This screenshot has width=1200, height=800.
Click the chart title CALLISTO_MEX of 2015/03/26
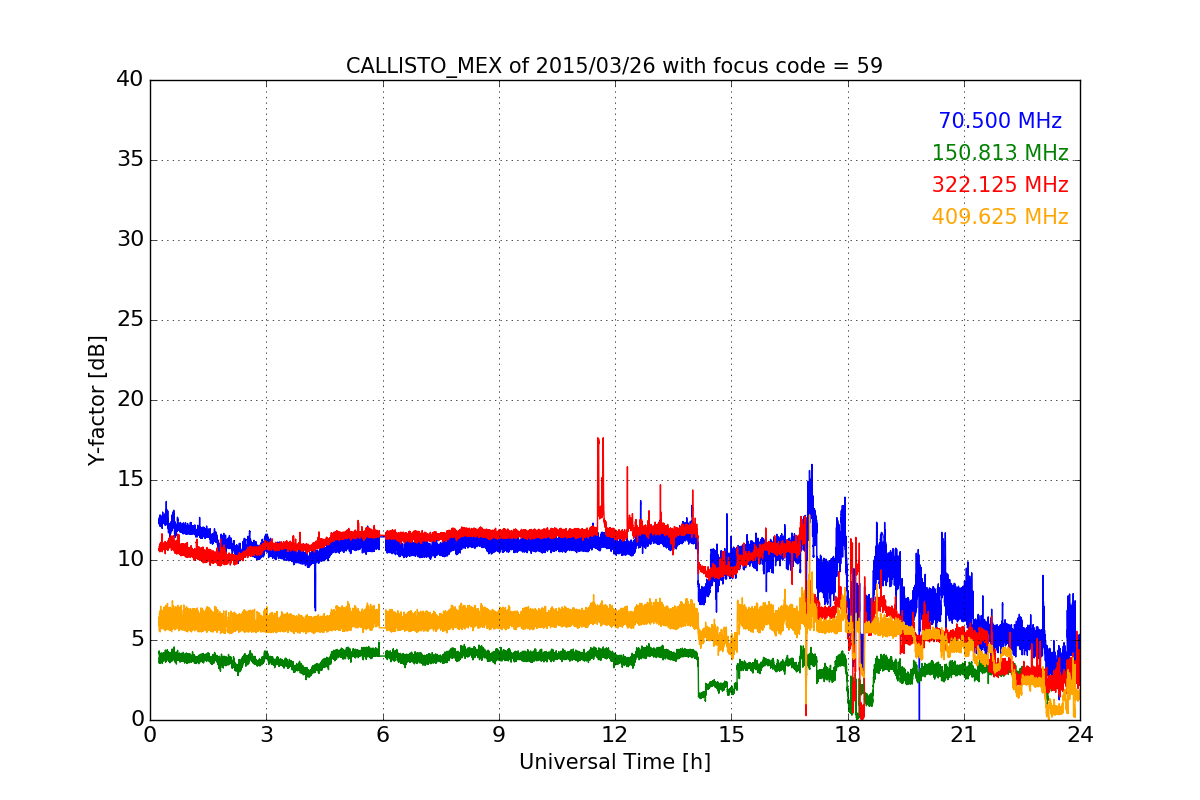coord(614,66)
